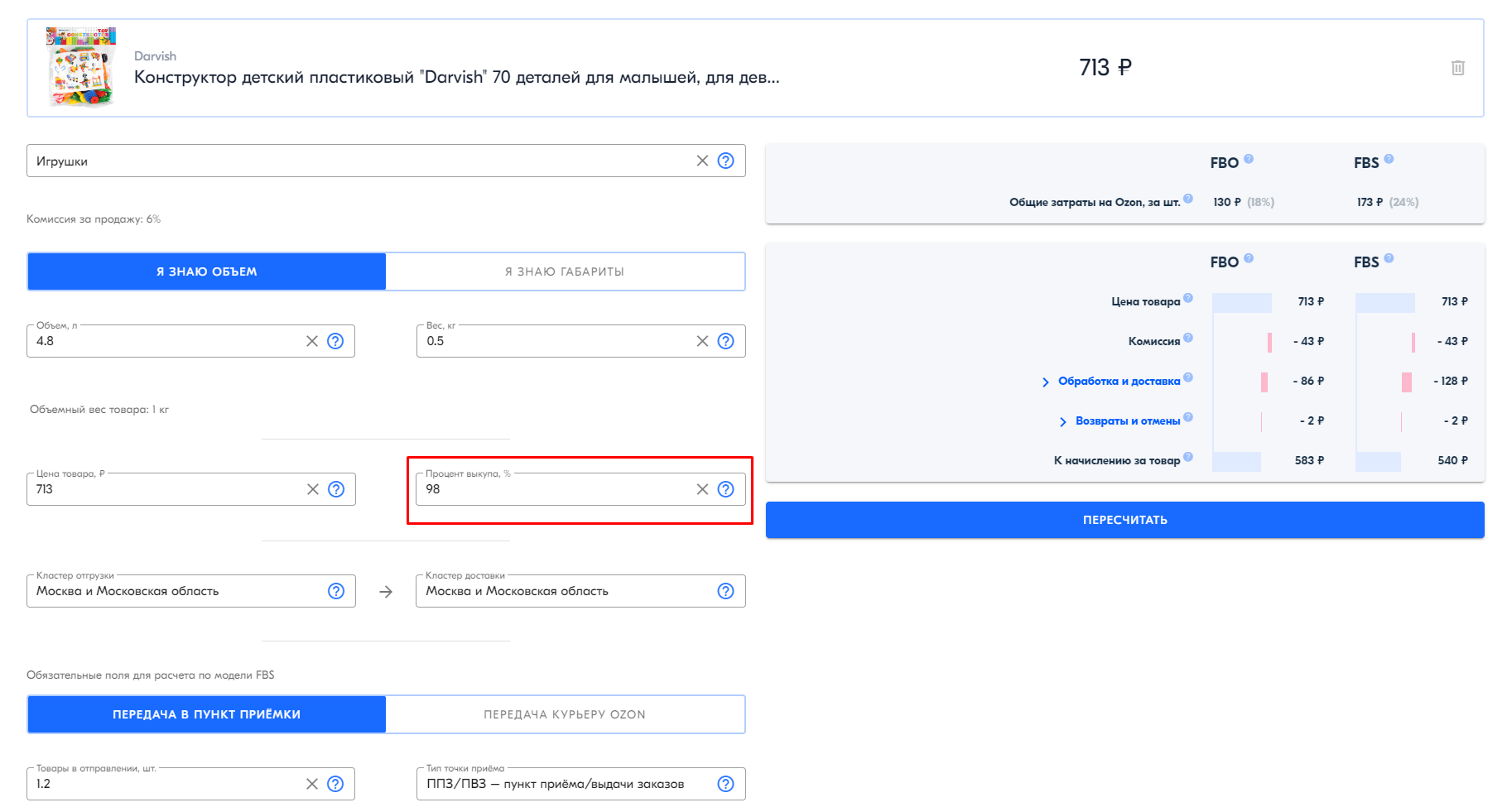Clear the Игрушки category field

(x=702, y=161)
